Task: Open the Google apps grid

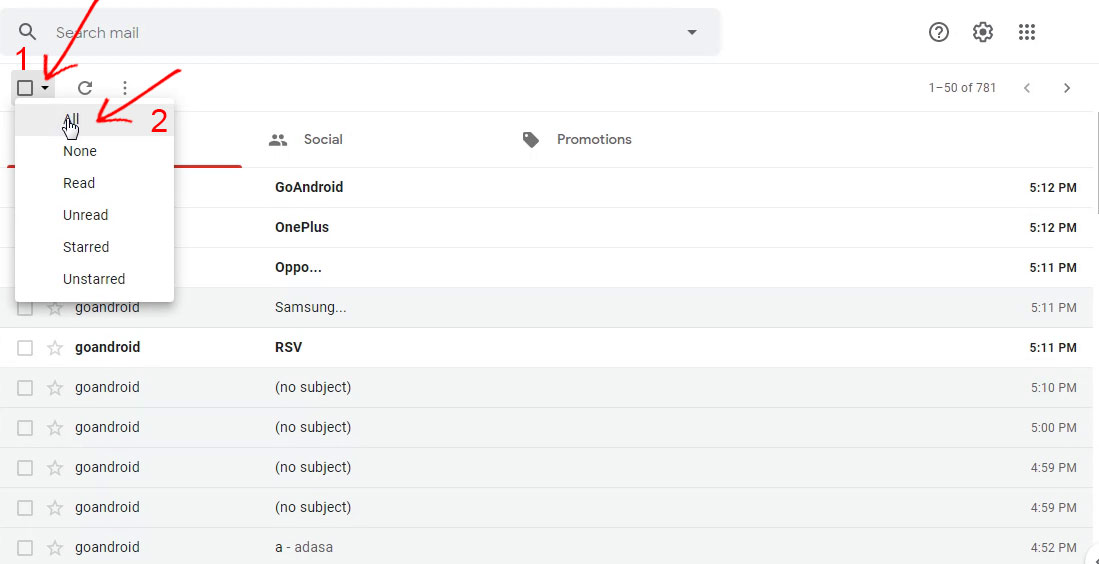Action: [x=1026, y=33]
